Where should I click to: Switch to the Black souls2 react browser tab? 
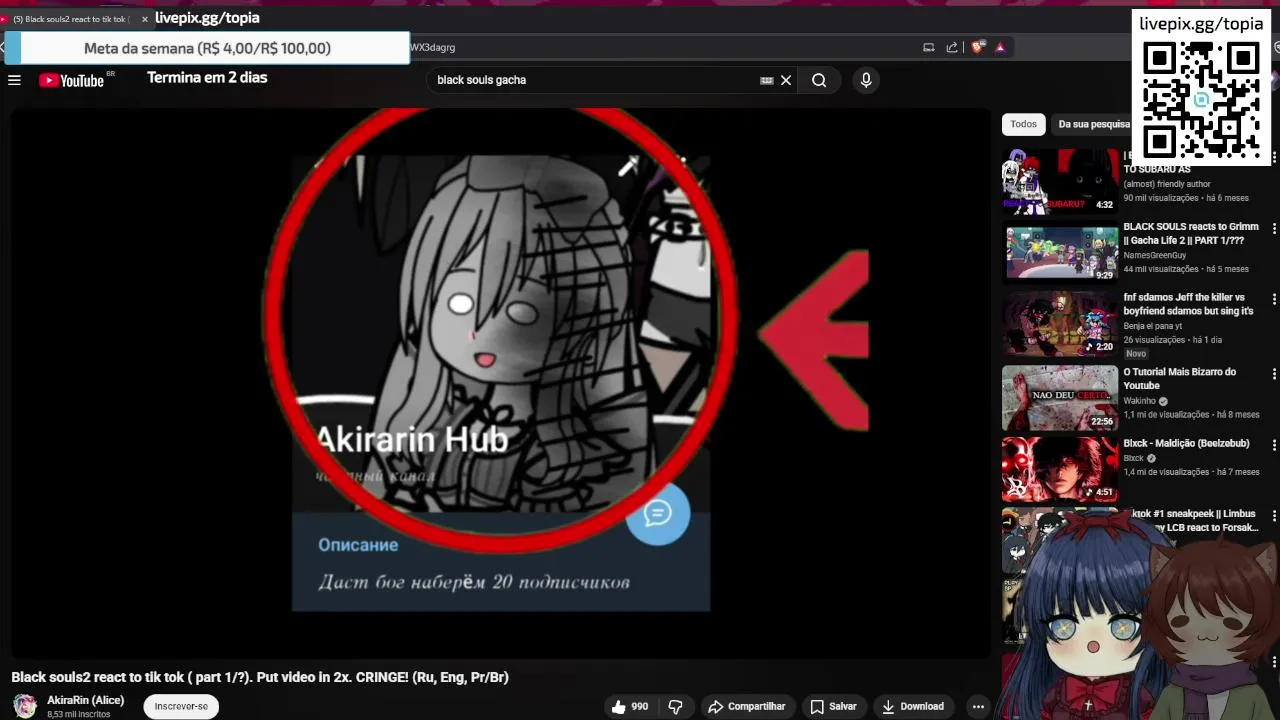[70, 19]
